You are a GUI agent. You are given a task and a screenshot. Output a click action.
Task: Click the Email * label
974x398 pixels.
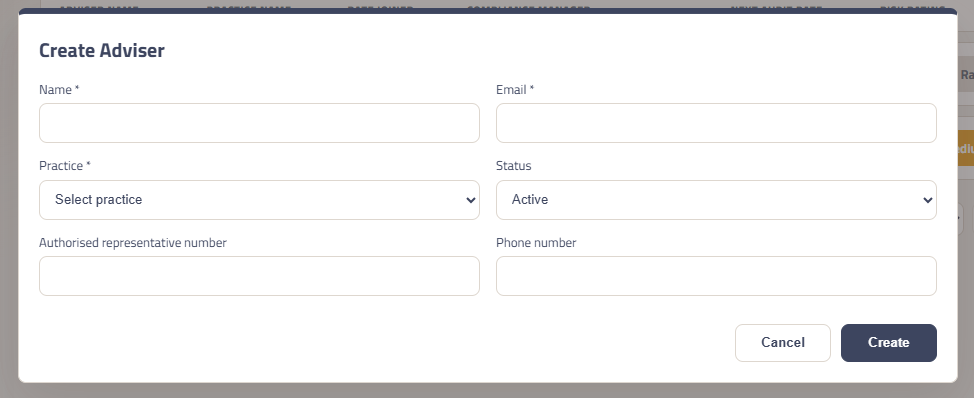515,89
